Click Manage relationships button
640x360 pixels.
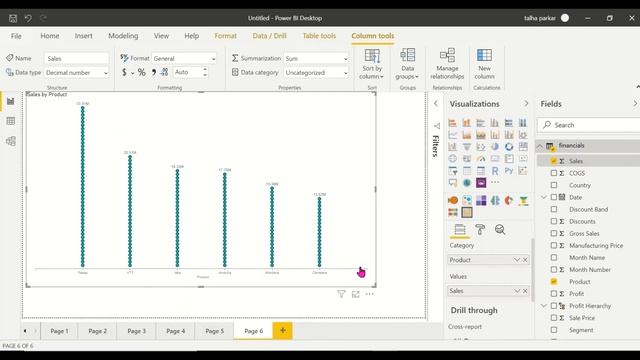447,64
